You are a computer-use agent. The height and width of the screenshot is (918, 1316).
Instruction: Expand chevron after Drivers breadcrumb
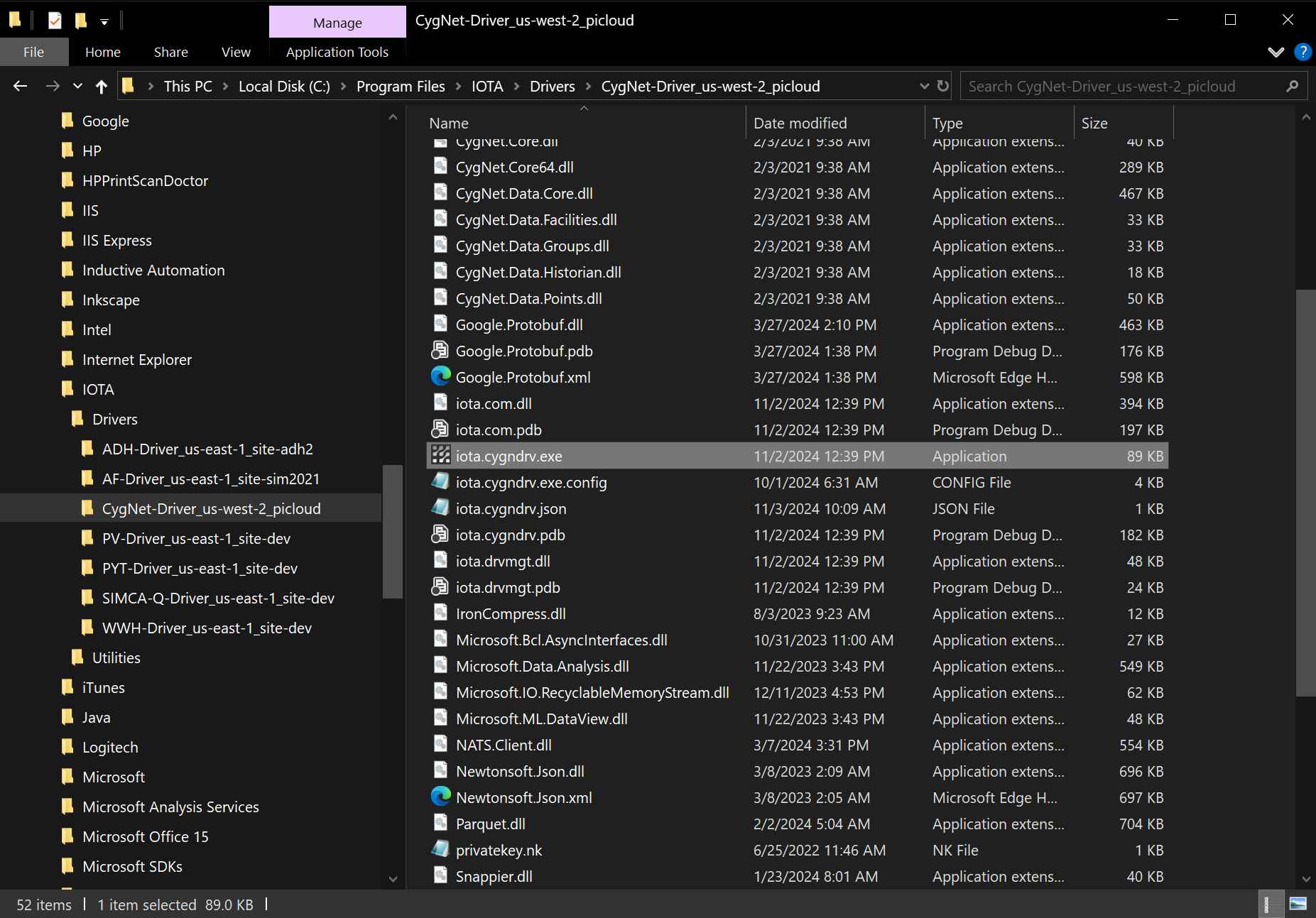[588, 86]
